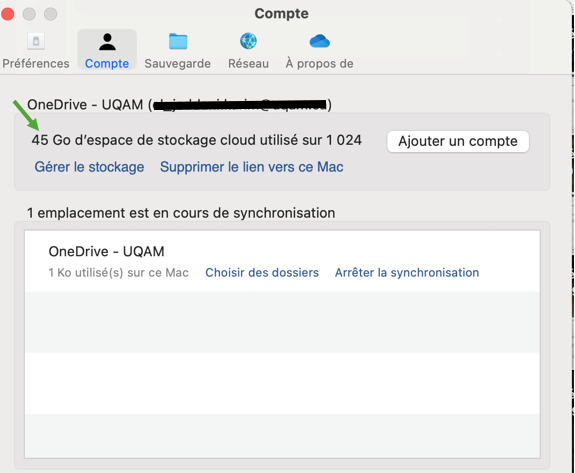Switch to the Sauvegarde tab label
Image resolution: width=575 pixels, height=473 pixels.
coord(177,63)
